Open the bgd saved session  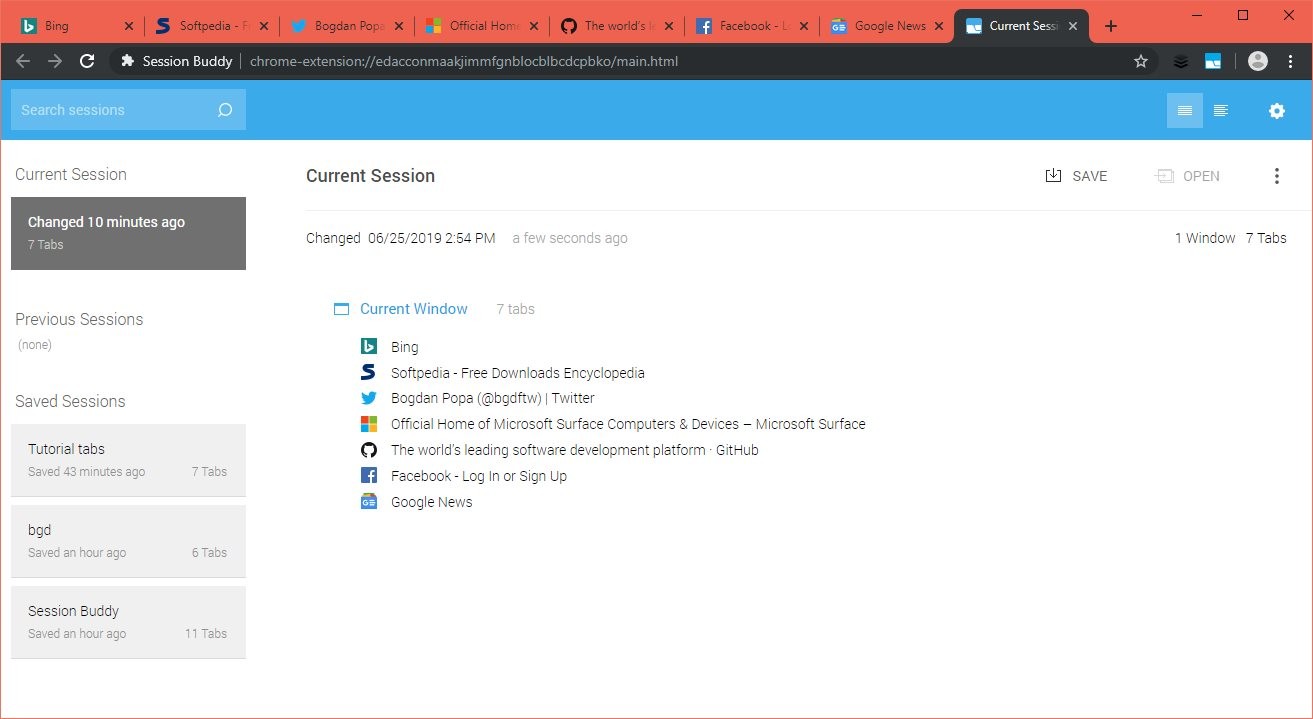point(128,541)
